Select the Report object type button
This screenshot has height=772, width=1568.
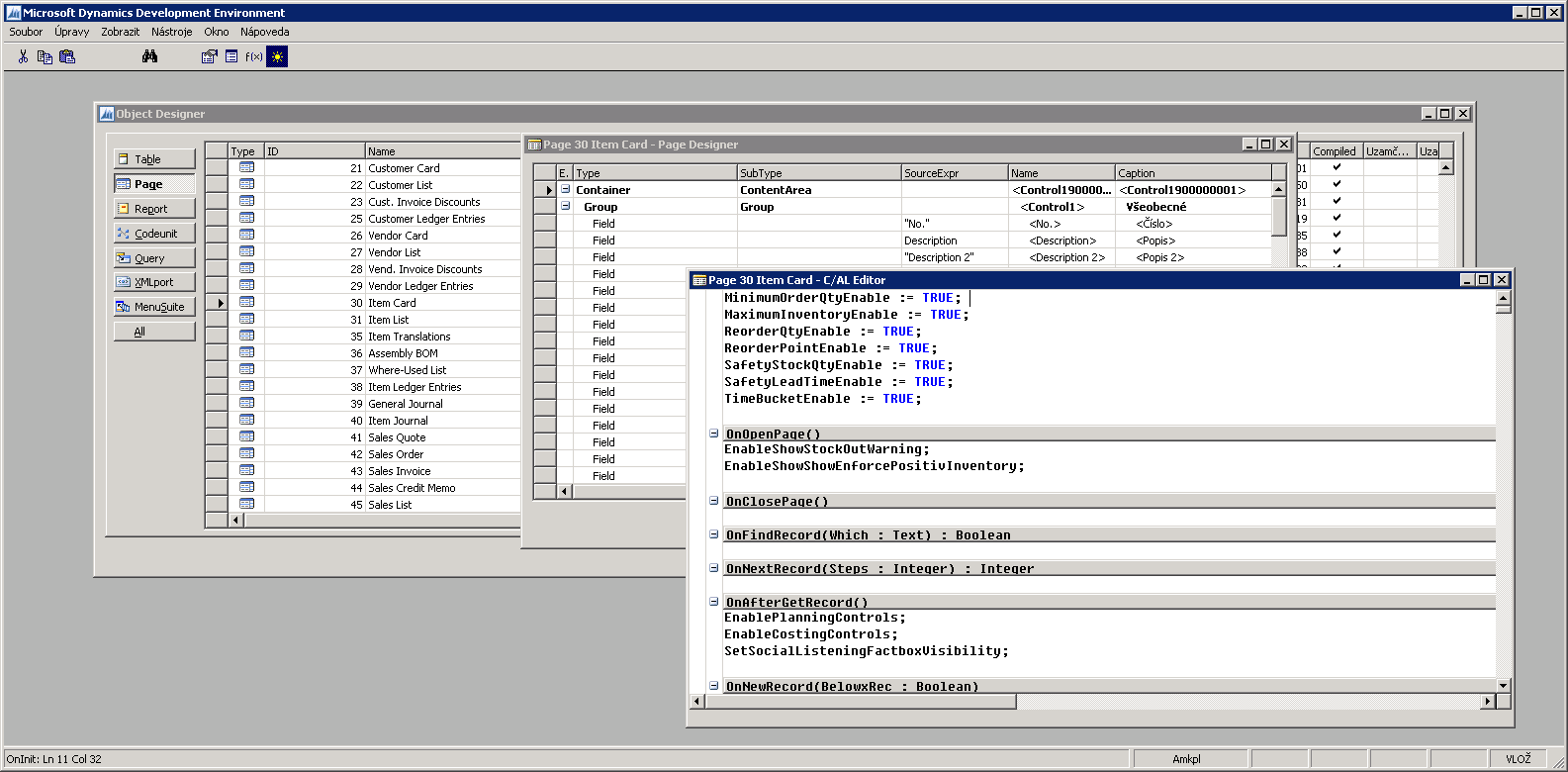point(154,208)
